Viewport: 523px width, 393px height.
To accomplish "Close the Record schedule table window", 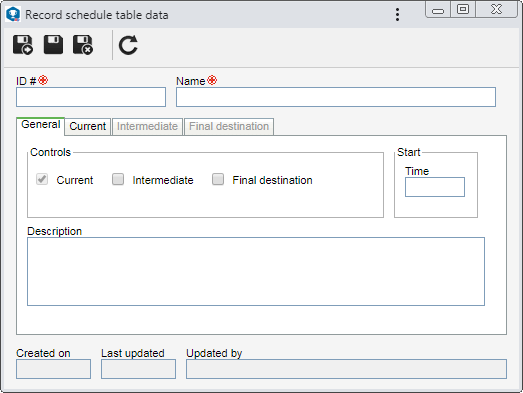I will pos(496,9).
